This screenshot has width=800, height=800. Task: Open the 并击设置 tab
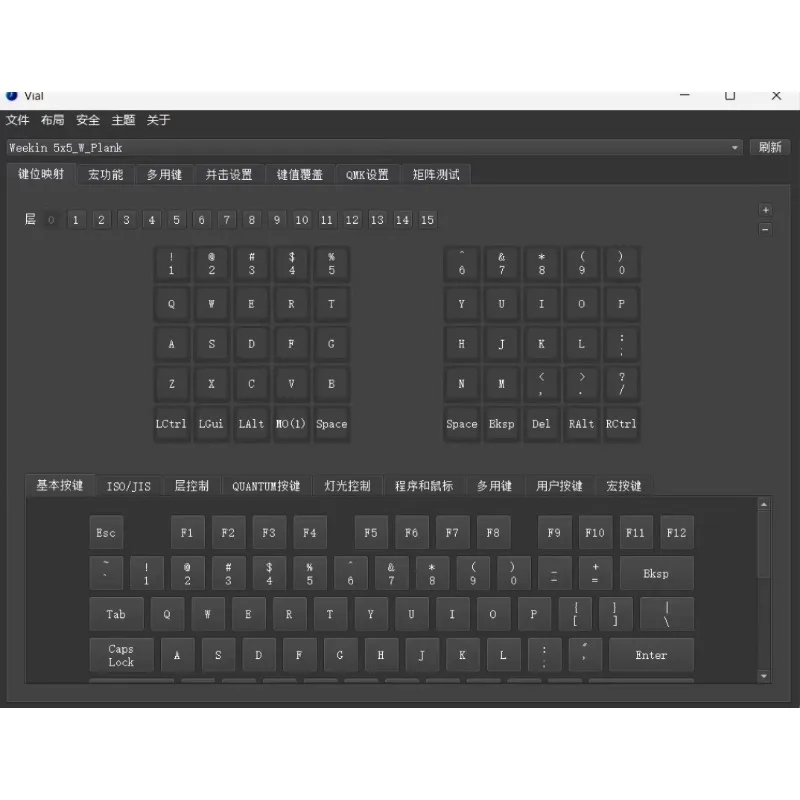(229, 174)
